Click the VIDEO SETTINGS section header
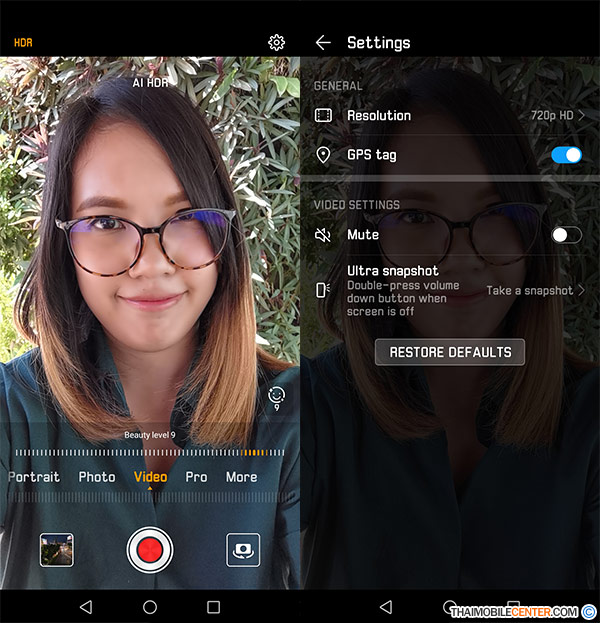This screenshot has width=600, height=623. (357, 205)
